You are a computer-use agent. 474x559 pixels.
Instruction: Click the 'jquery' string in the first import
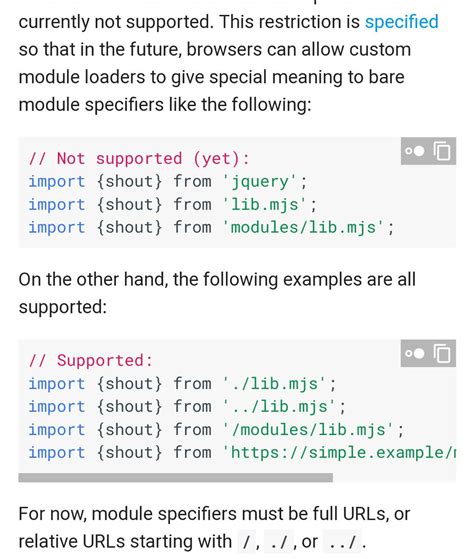(x=259, y=182)
